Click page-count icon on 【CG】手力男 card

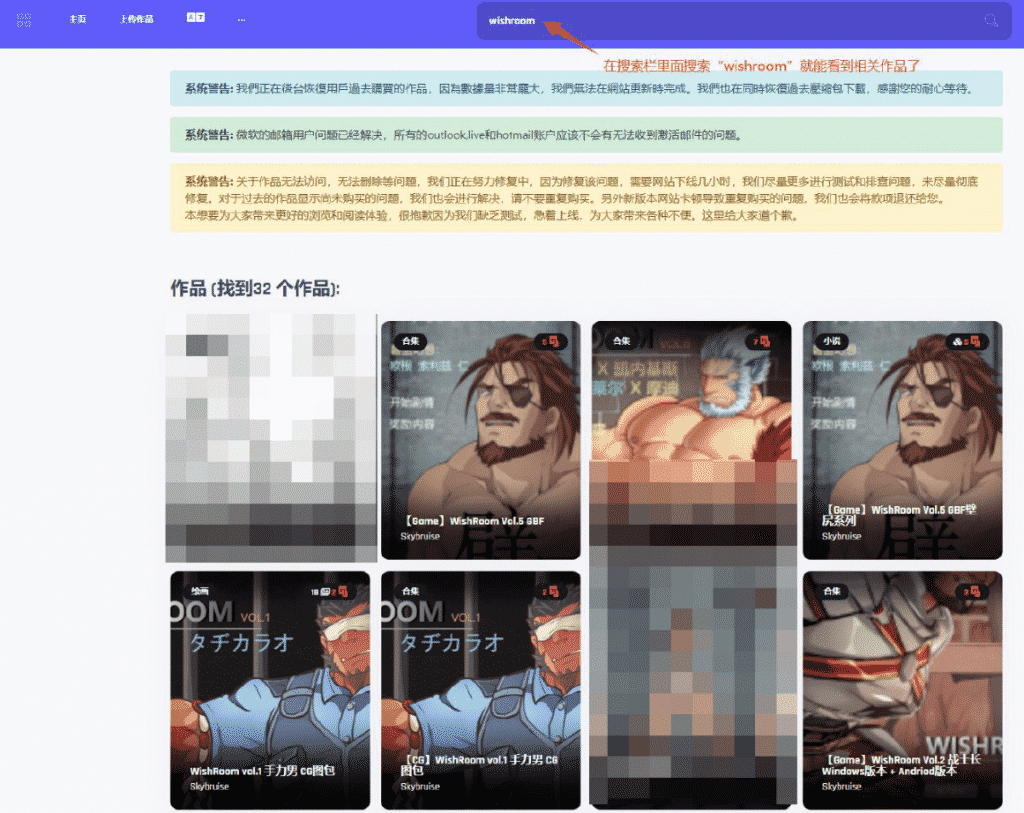tap(553, 592)
